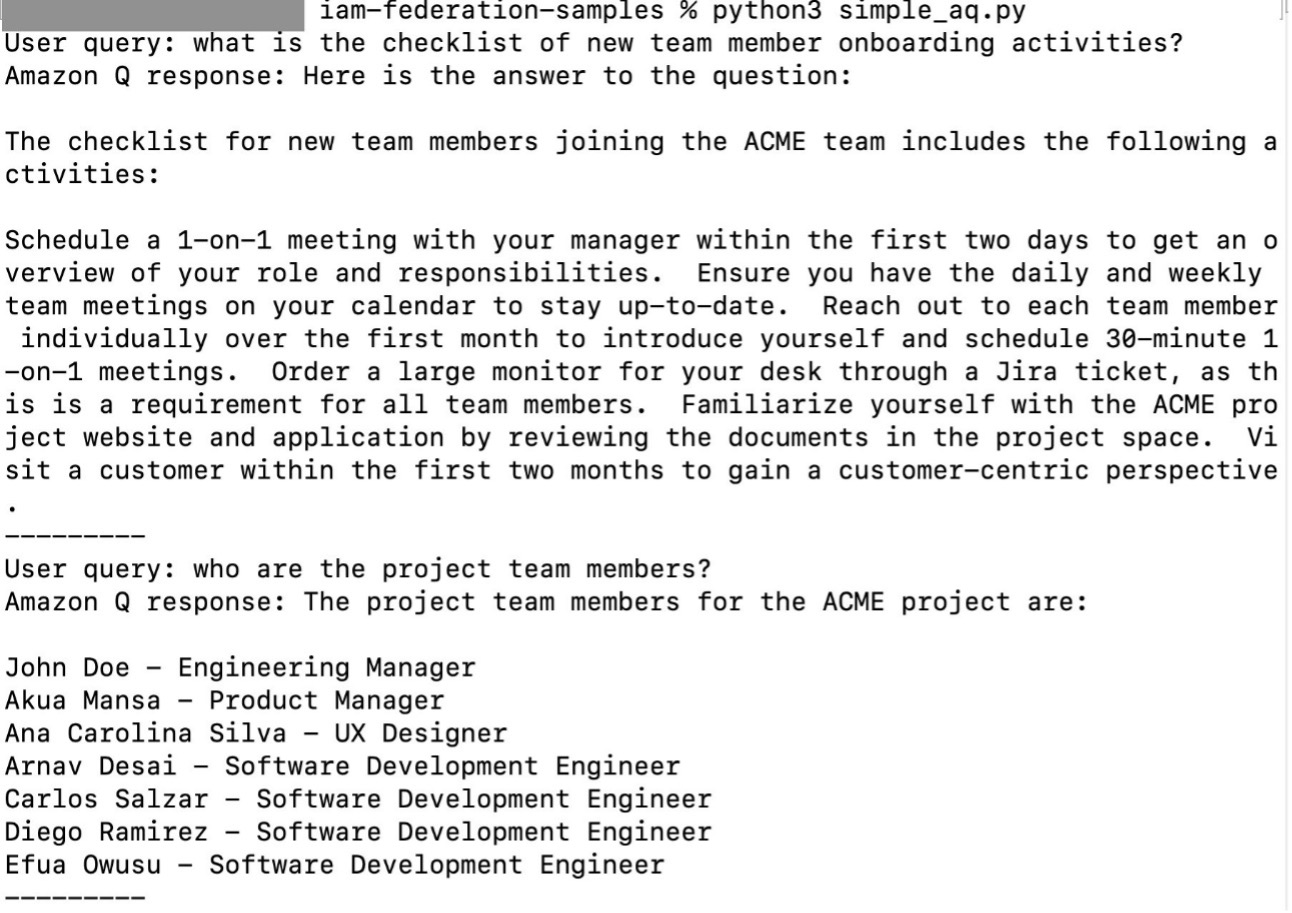1292x913 pixels.
Task: Click the simple_aq.py filename in command
Action: 932,12
